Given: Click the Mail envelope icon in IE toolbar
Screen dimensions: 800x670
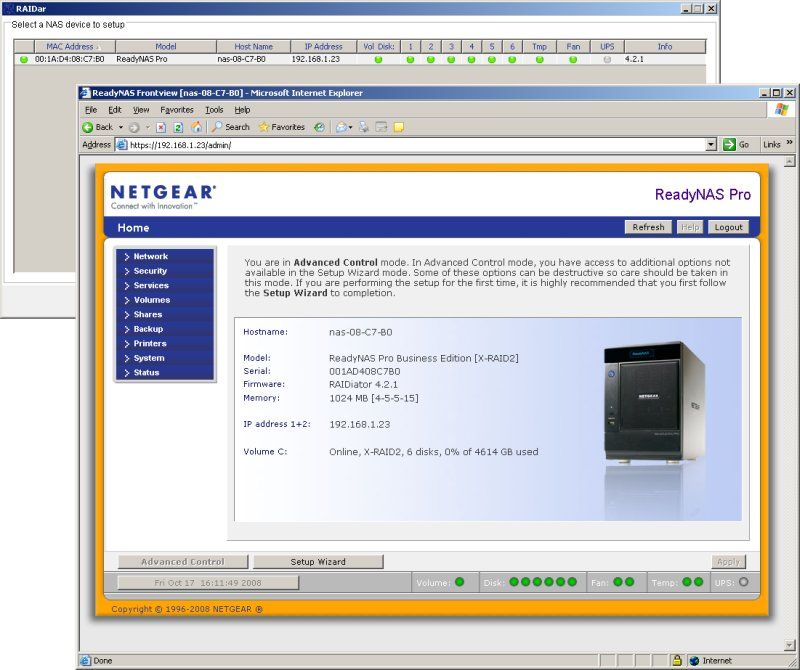Looking at the screenshot, I should (x=341, y=128).
